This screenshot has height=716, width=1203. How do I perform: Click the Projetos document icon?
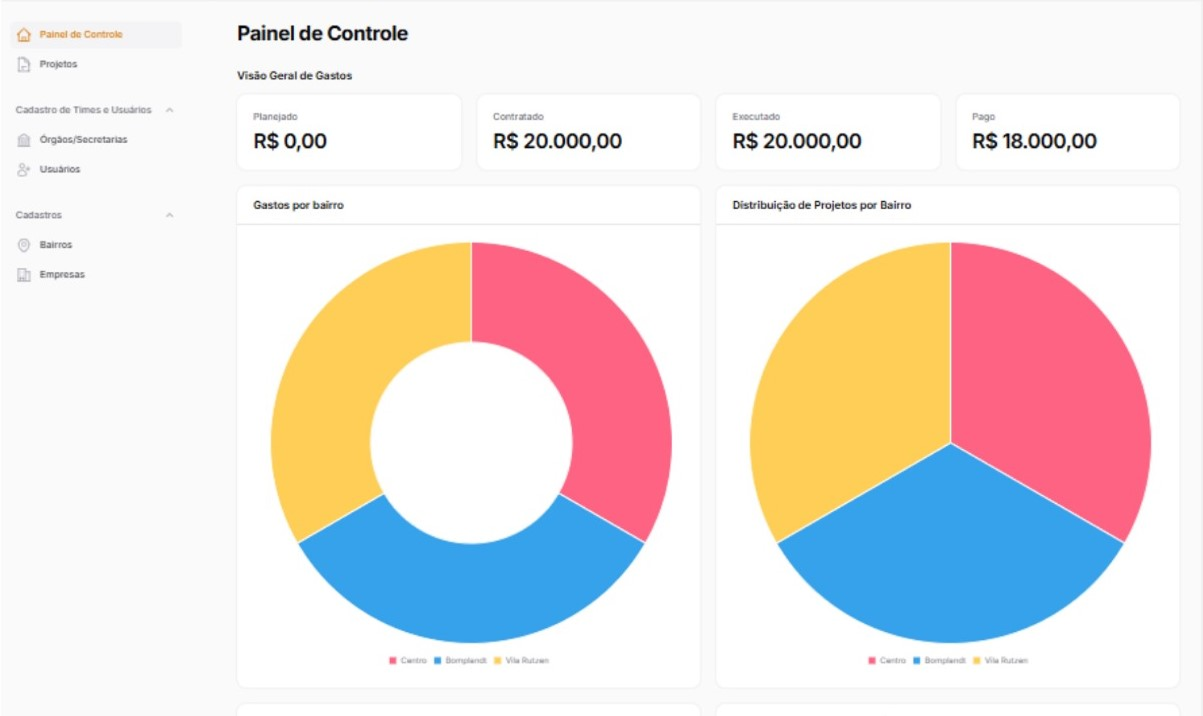point(24,65)
